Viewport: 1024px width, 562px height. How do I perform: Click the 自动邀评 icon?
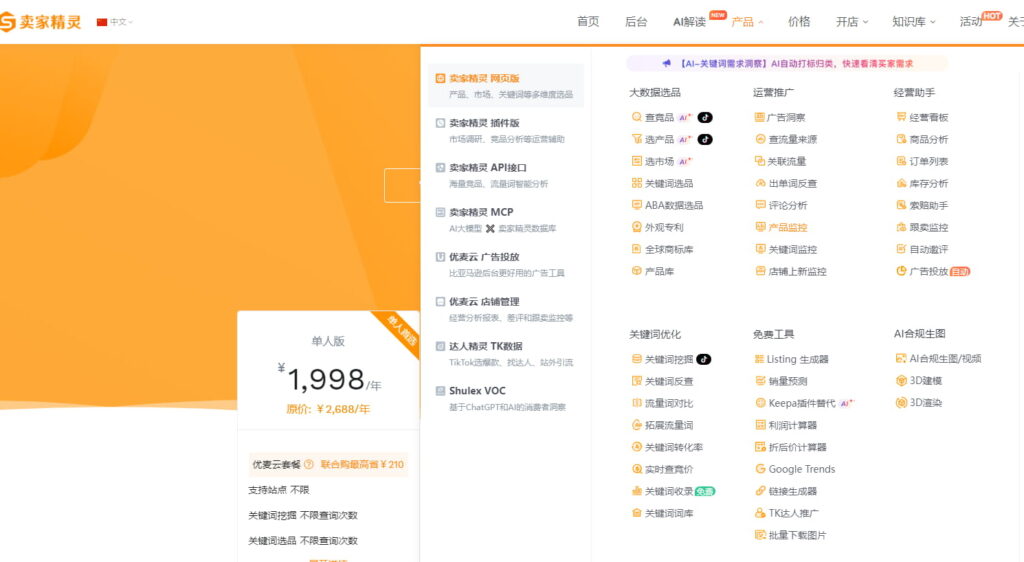[x=901, y=249]
